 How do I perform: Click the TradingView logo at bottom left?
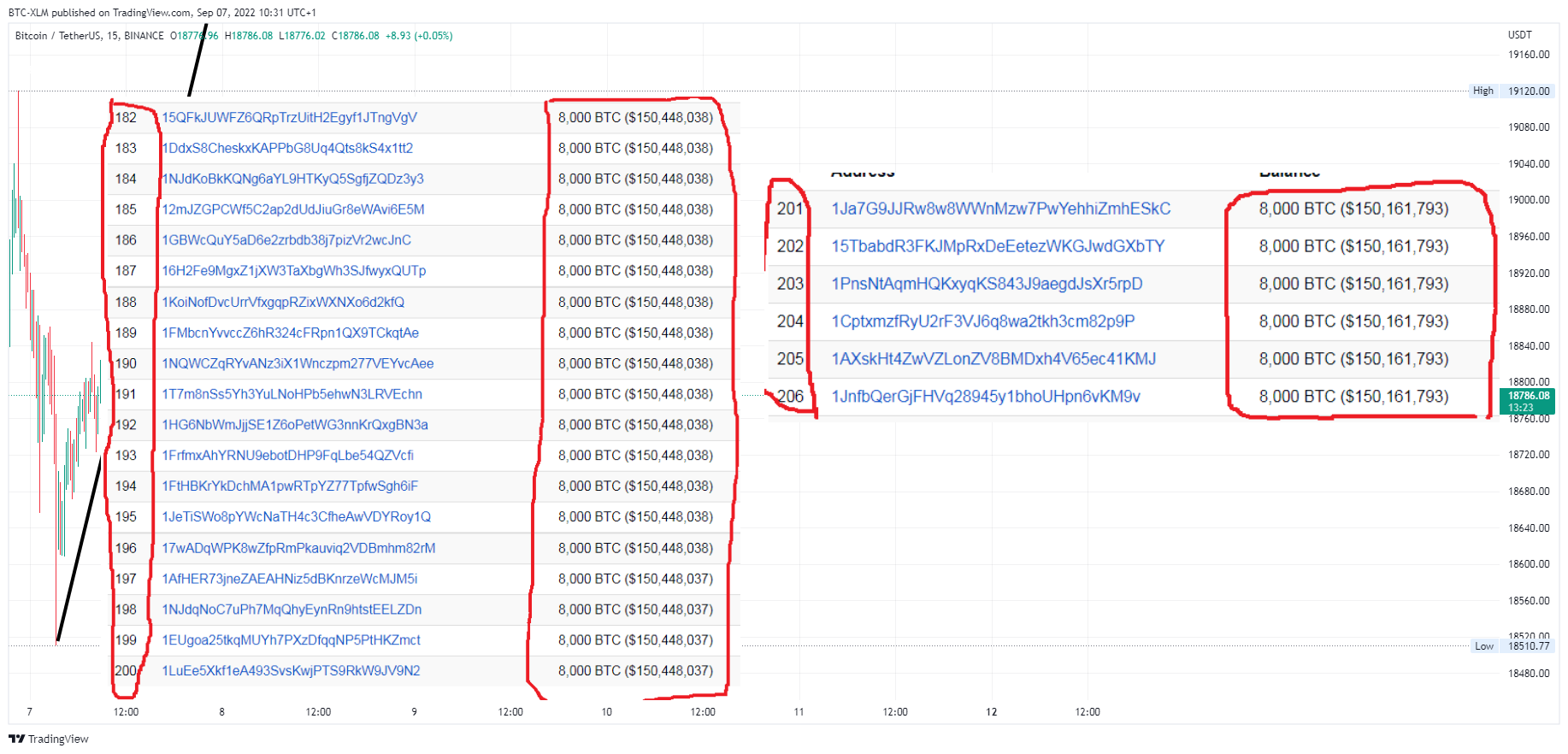(48, 739)
